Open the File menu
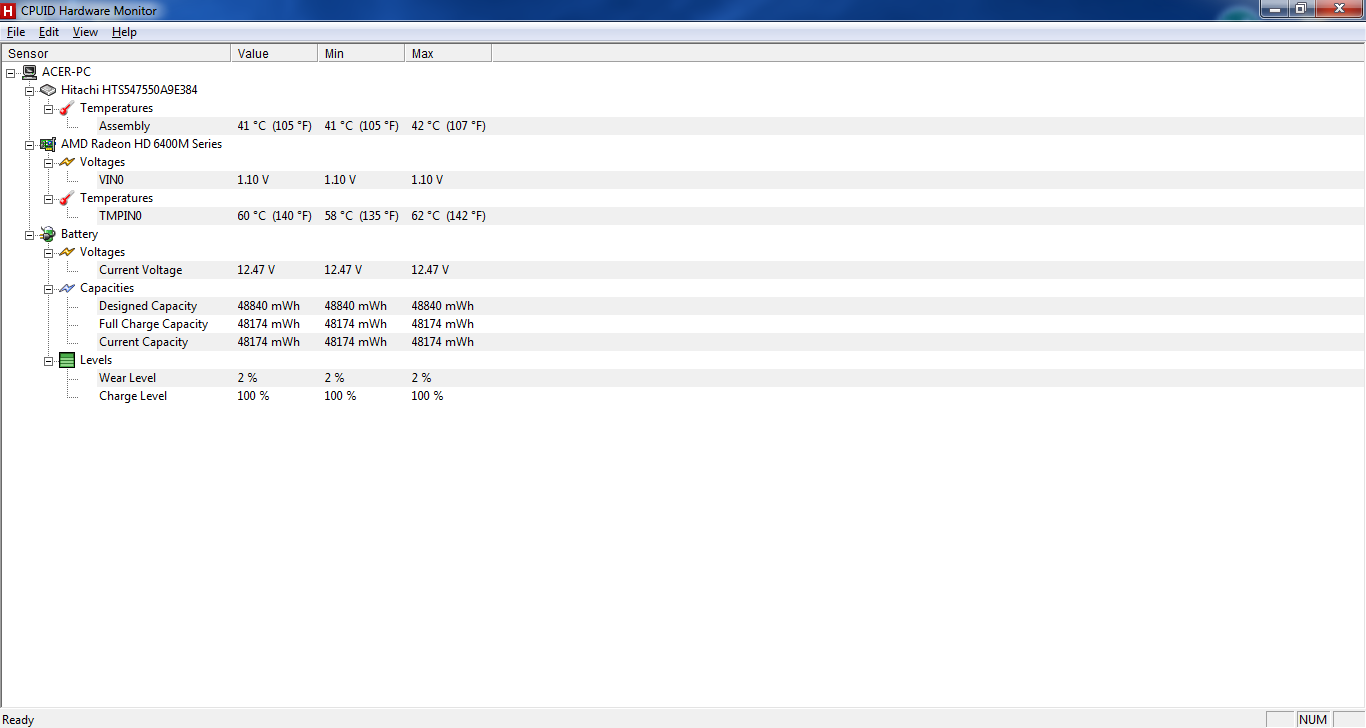The height and width of the screenshot is (728, 1366). click(x=16, y=32)
